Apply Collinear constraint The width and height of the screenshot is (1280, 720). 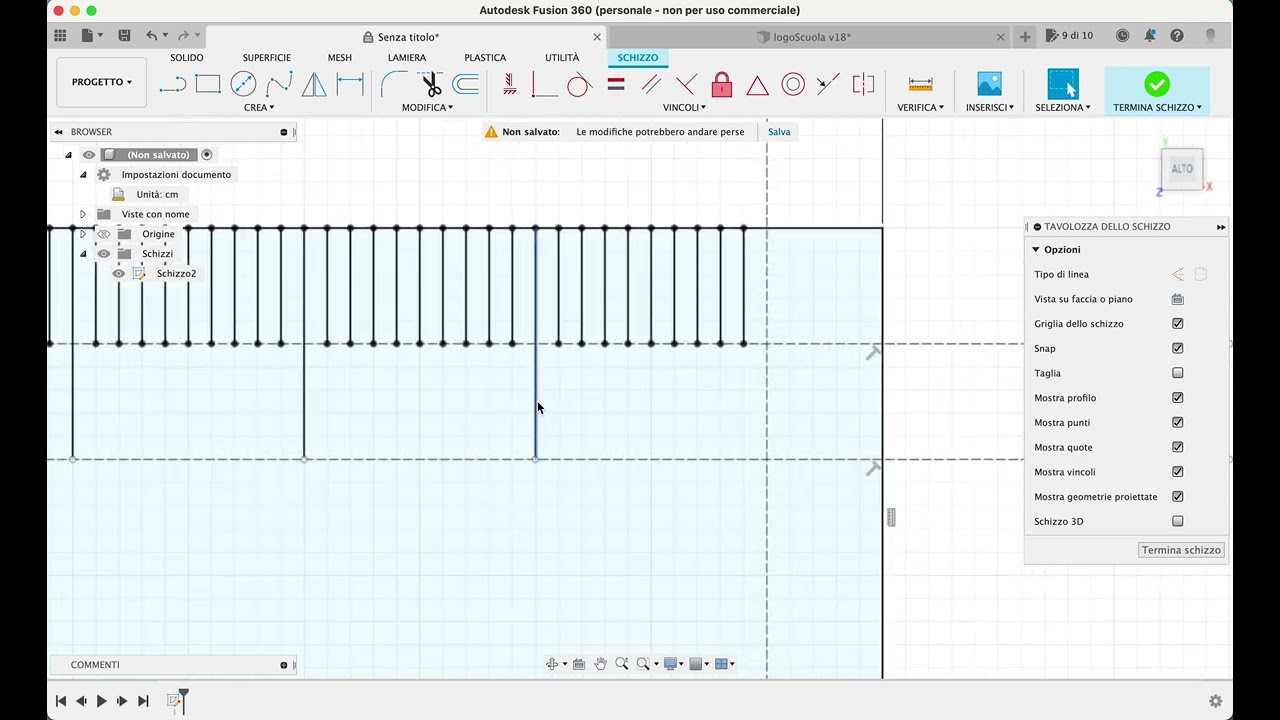tap(828, 85)
